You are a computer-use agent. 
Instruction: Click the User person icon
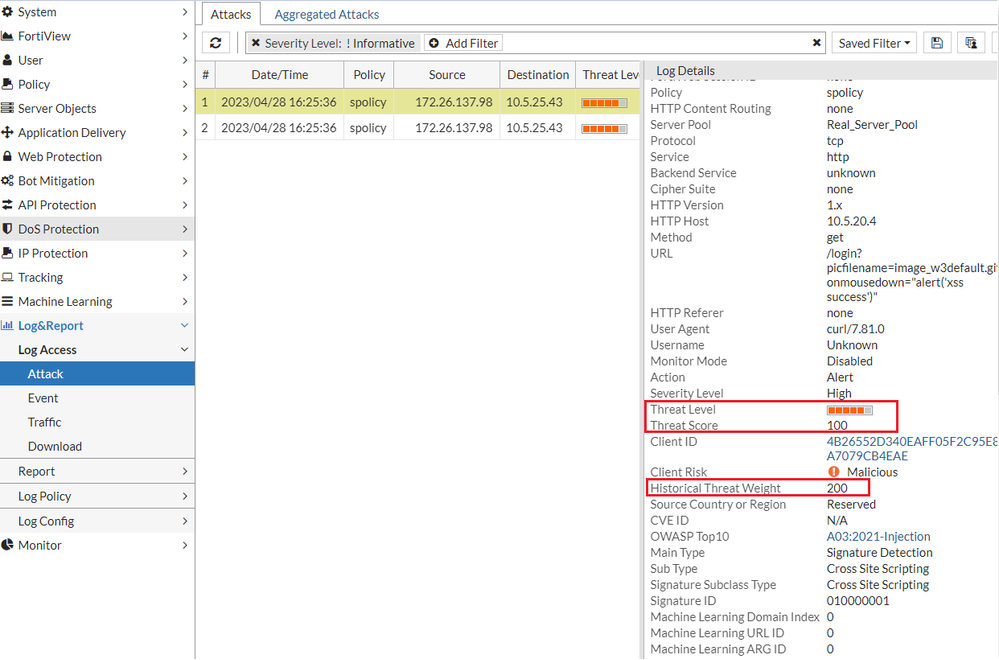(8, 61)
